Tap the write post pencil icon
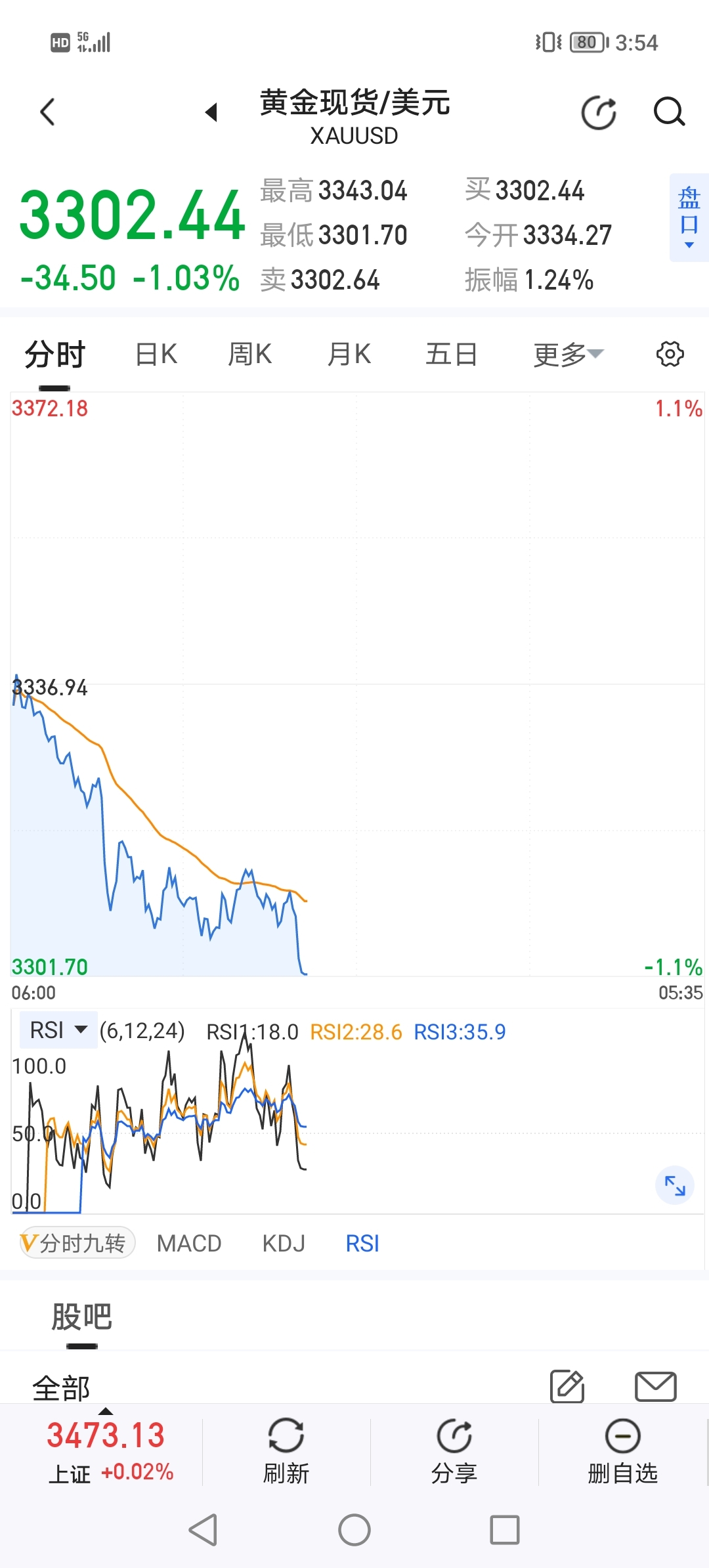This screenshot has width=709, height=1568. click(567, 1386)
